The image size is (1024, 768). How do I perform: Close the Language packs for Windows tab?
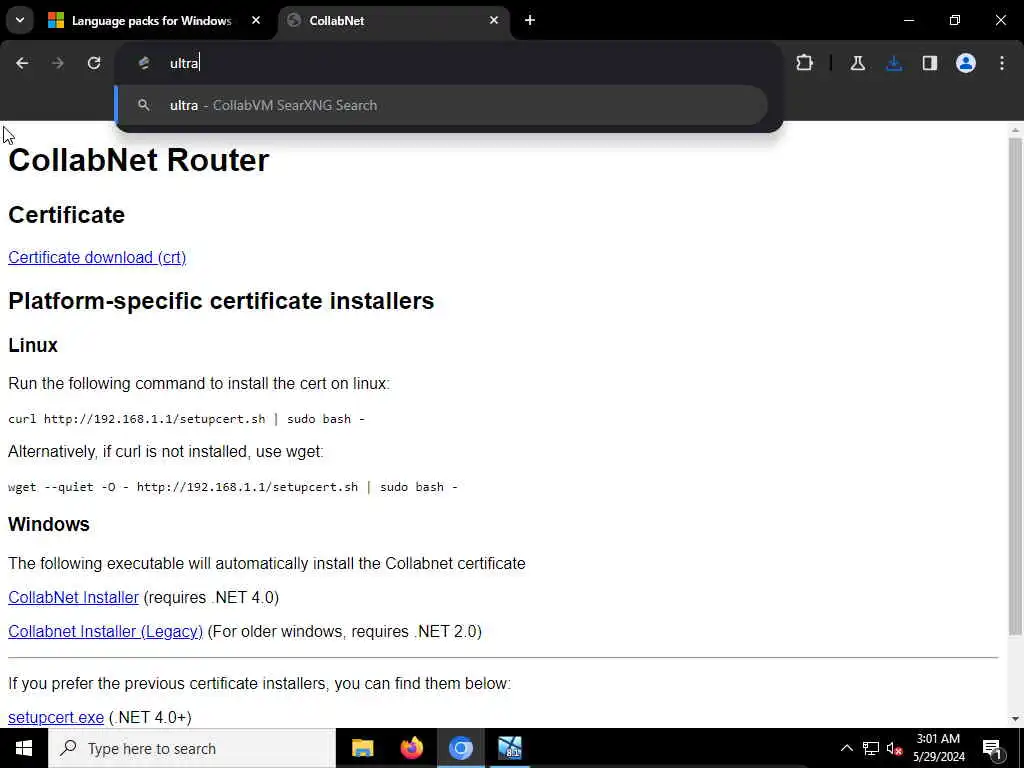256,20
